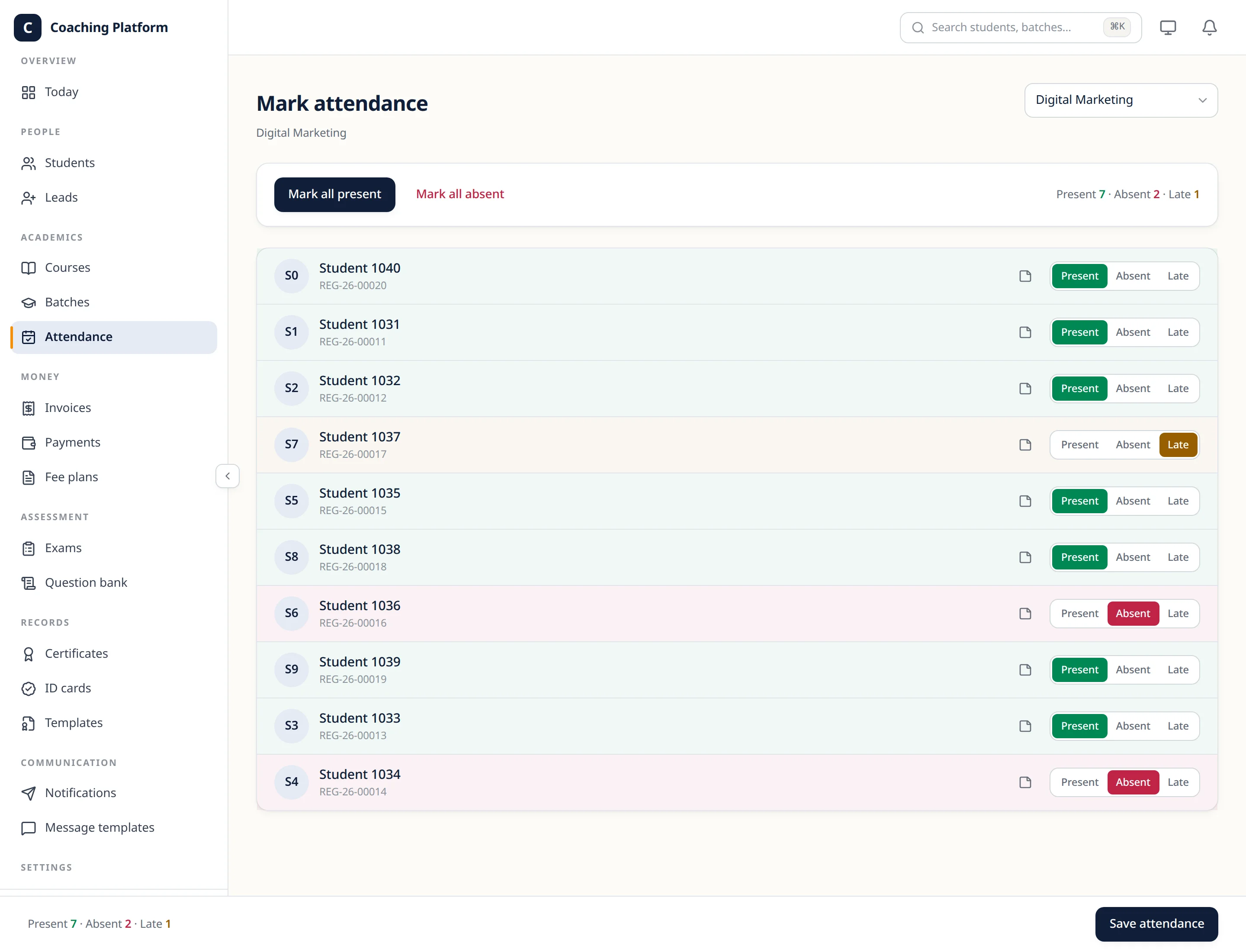Open Today in the sidebar
The height and width of the screenshot is (952, 1246).
(x=113, y=92)
